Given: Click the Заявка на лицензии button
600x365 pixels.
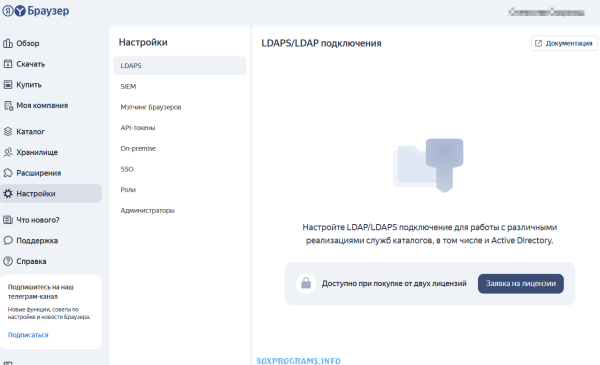Looking at the screenshot, I should tap(520, 284).
